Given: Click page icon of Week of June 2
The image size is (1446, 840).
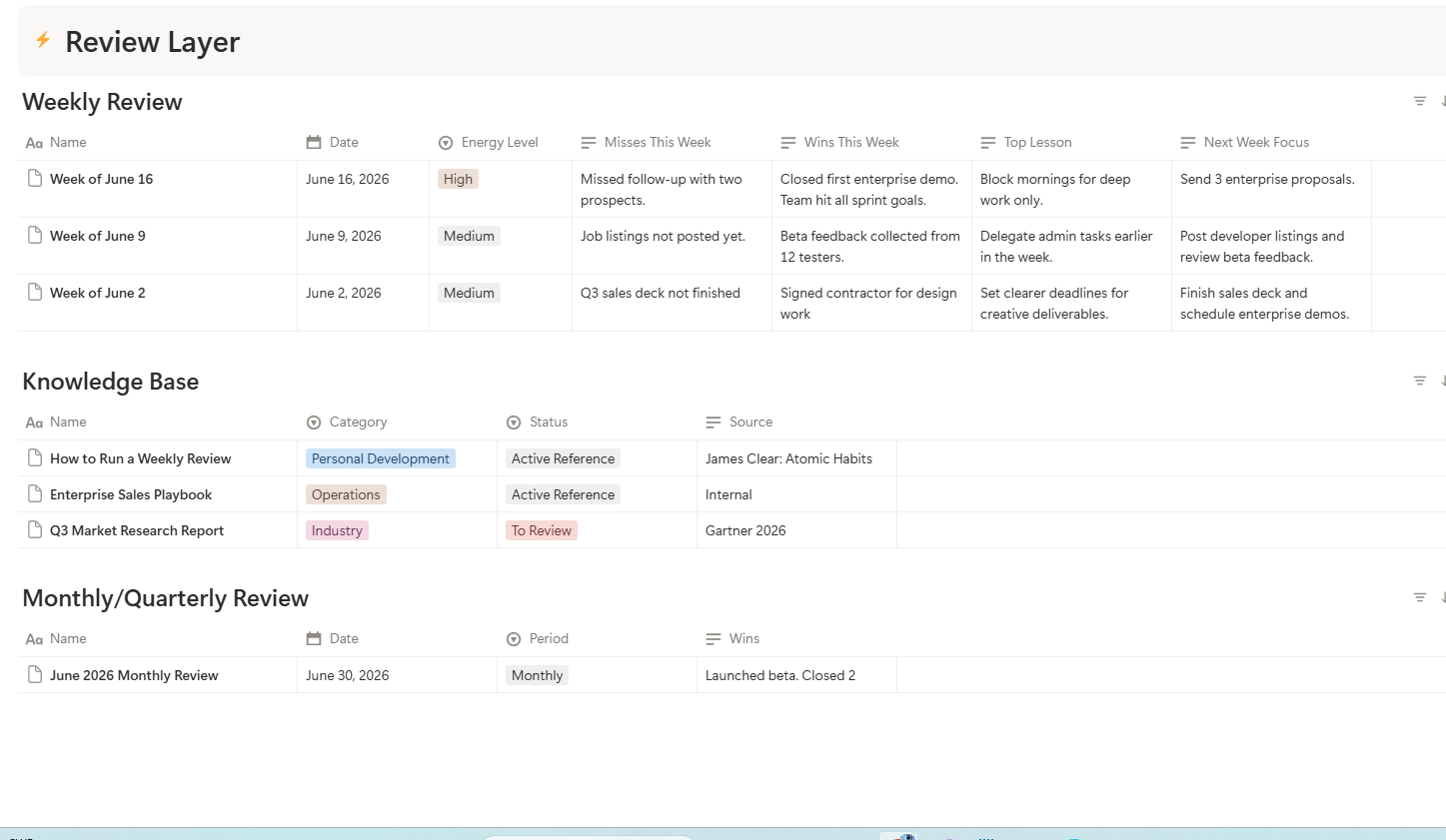Looking at the screenshot, I should click(35, 293).
